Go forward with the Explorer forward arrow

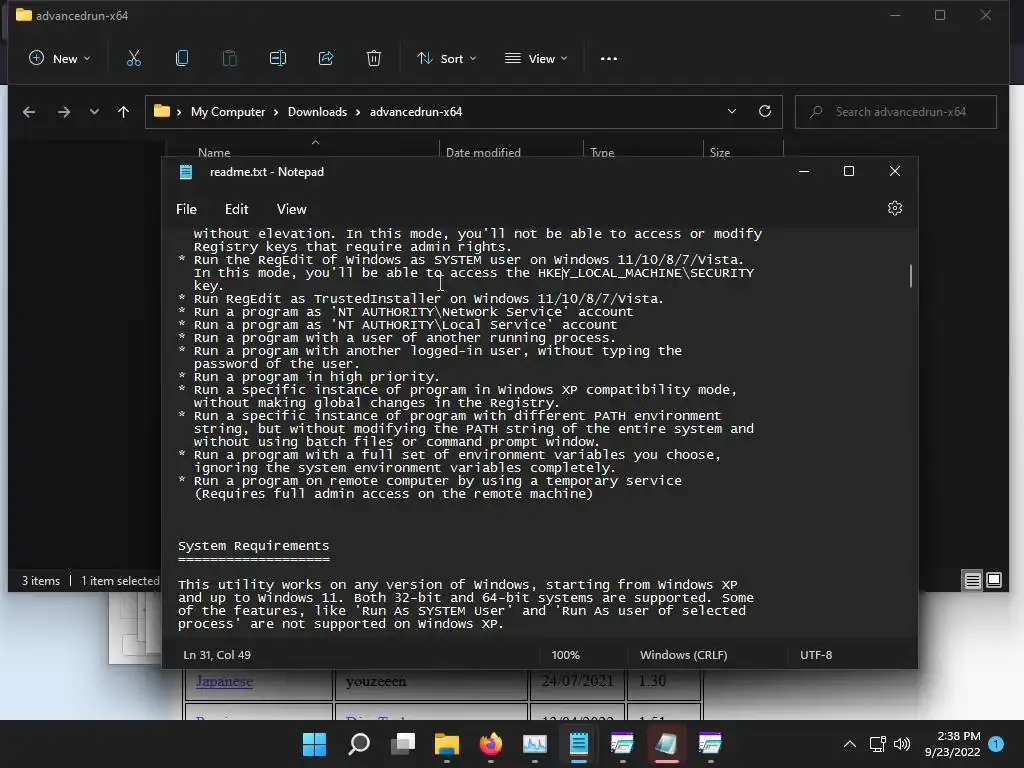click(63, 112)
